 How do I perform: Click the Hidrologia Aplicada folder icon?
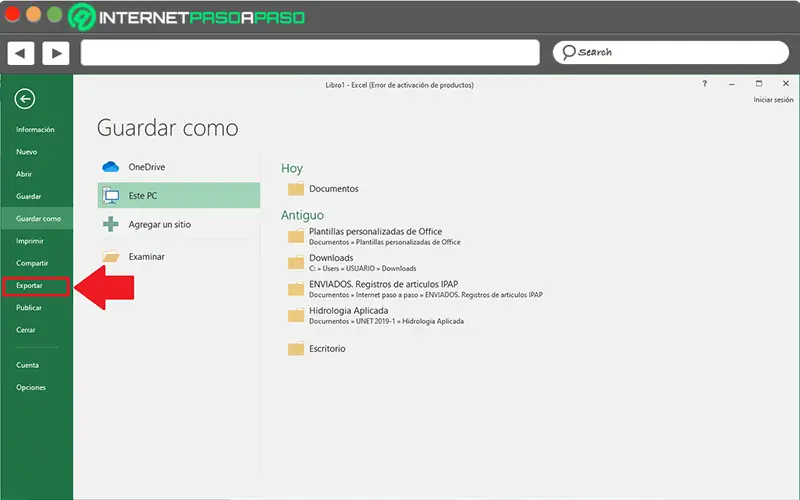click(295, 316)
